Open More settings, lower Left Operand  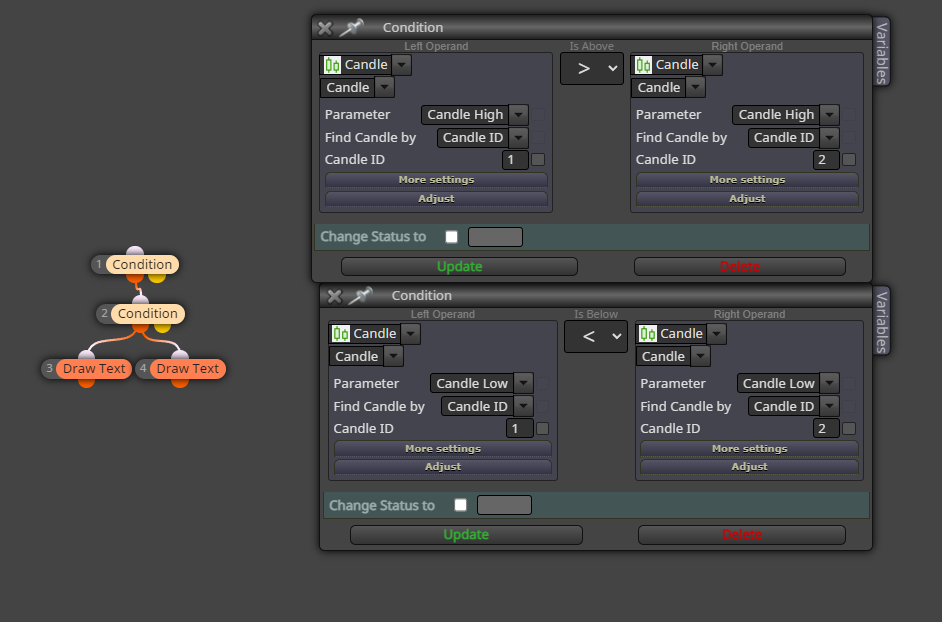[443, 448]
